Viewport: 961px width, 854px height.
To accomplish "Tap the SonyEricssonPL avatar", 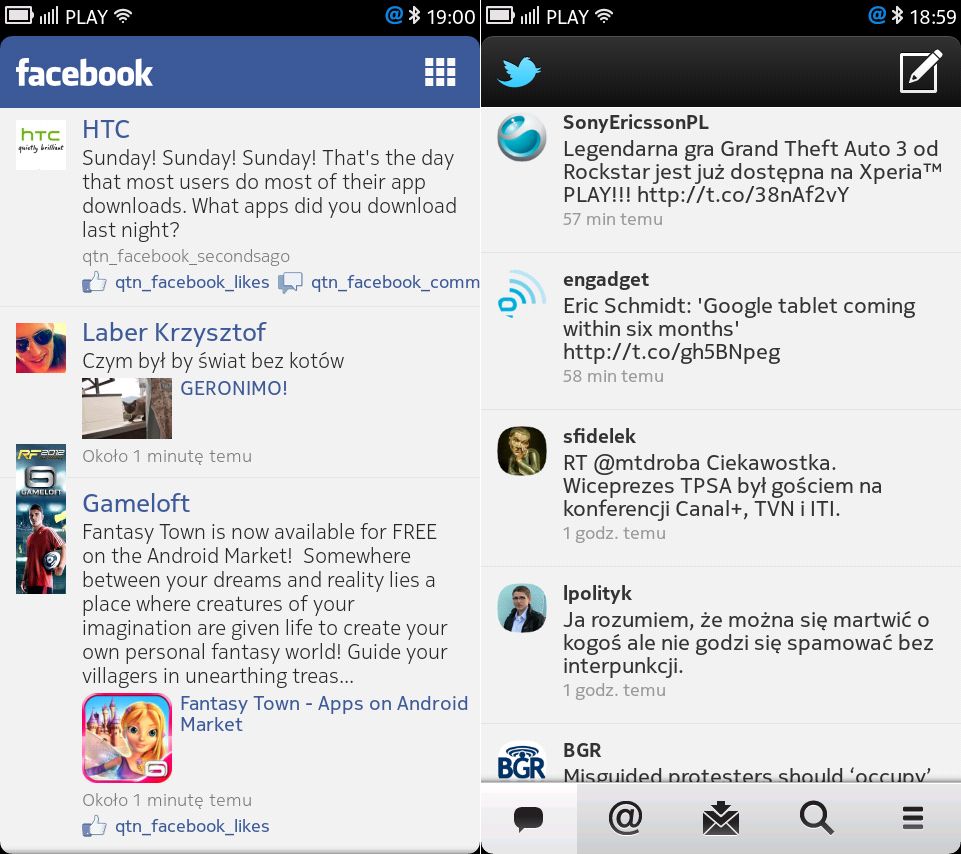I will pyautogui.click(x=522, y=137).
